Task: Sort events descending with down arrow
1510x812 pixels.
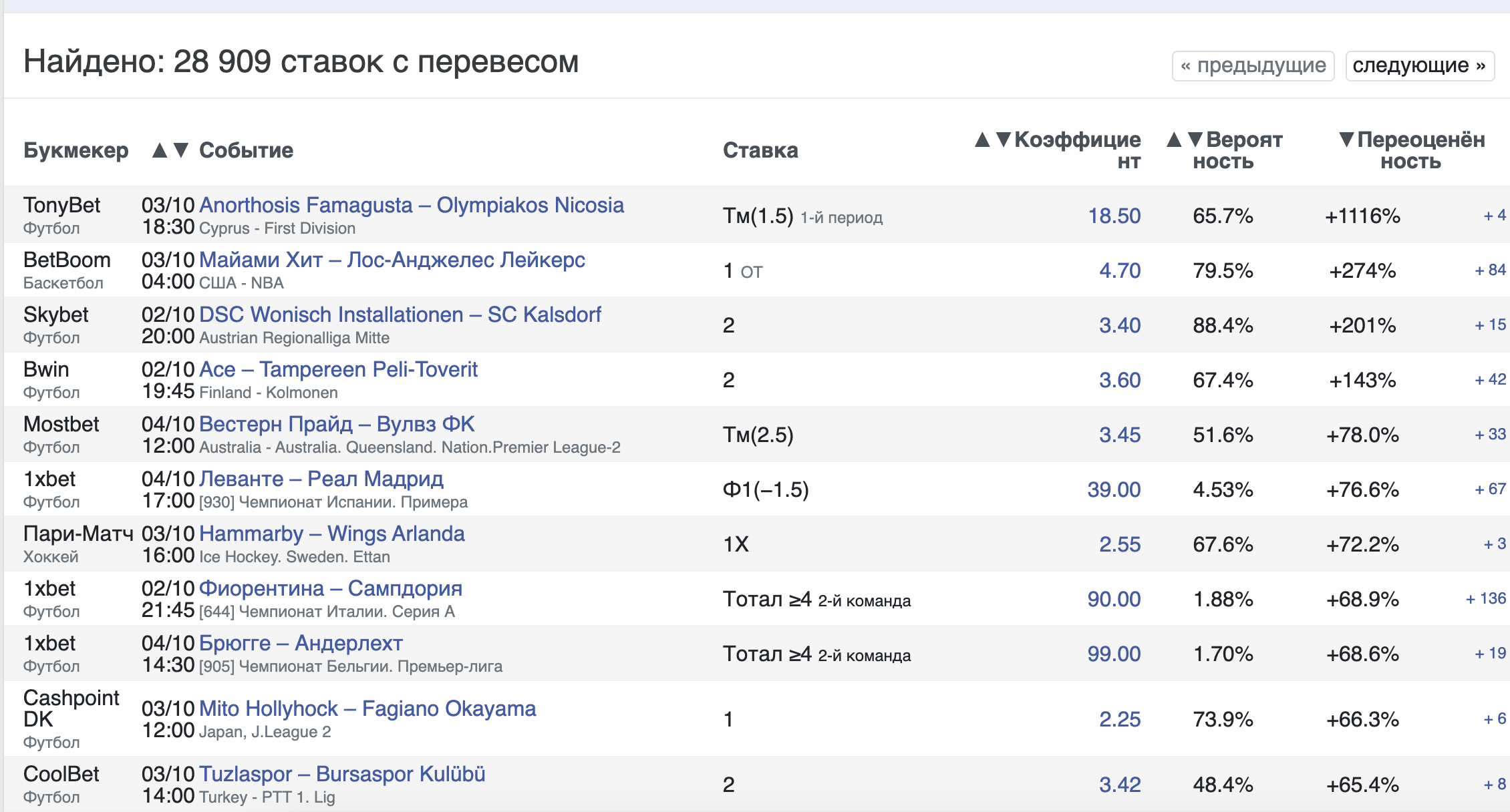Action: [181, 150]
